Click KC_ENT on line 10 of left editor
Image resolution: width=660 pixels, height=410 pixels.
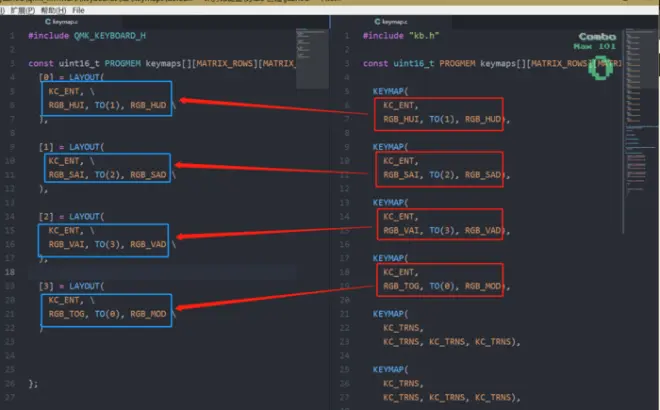tap(64, 161)
